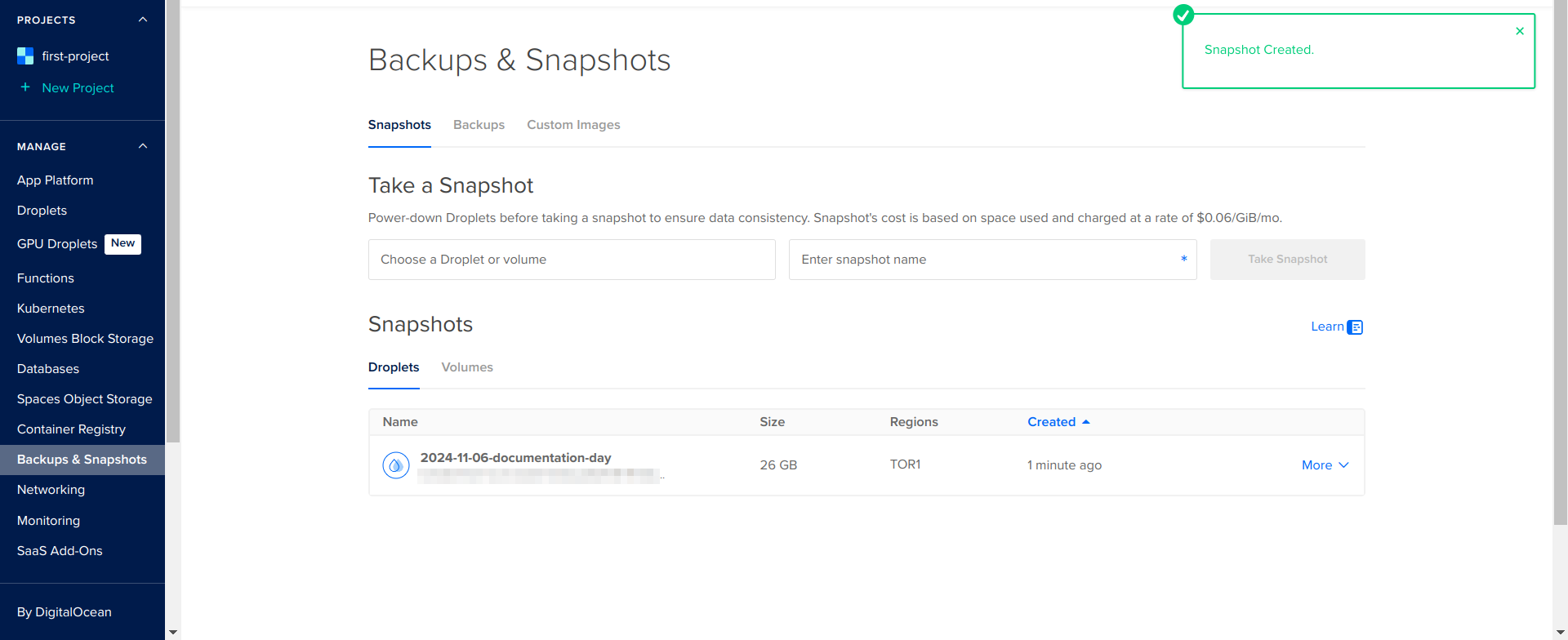1568x640 pixels.
Task: Click New Project link
Action: click(x=78, y=88)
